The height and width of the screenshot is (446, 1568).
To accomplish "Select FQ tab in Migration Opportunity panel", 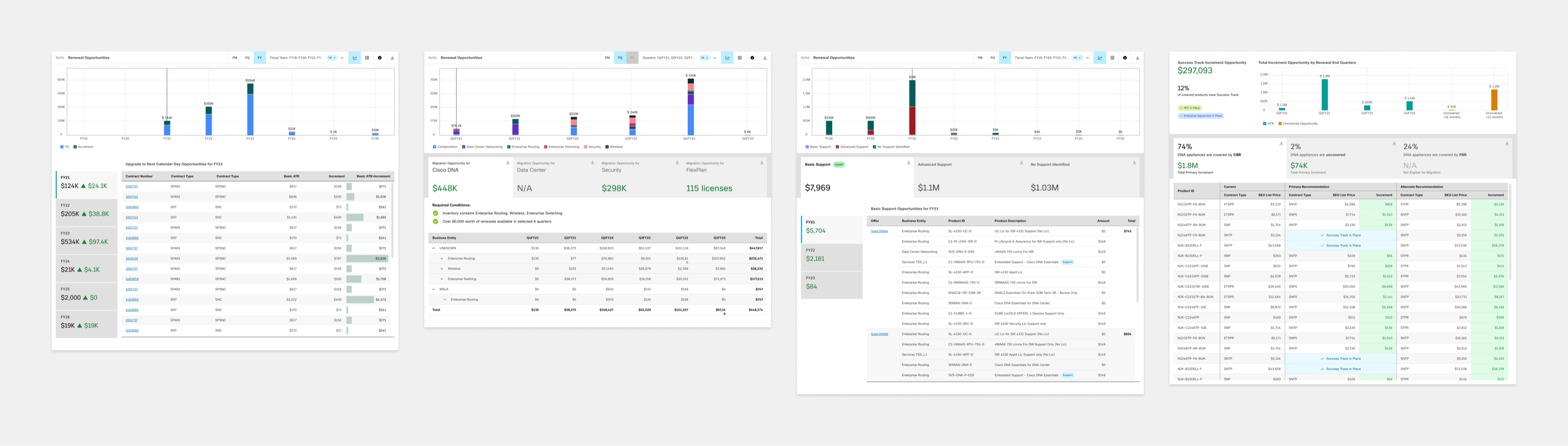I will point(620,58).
